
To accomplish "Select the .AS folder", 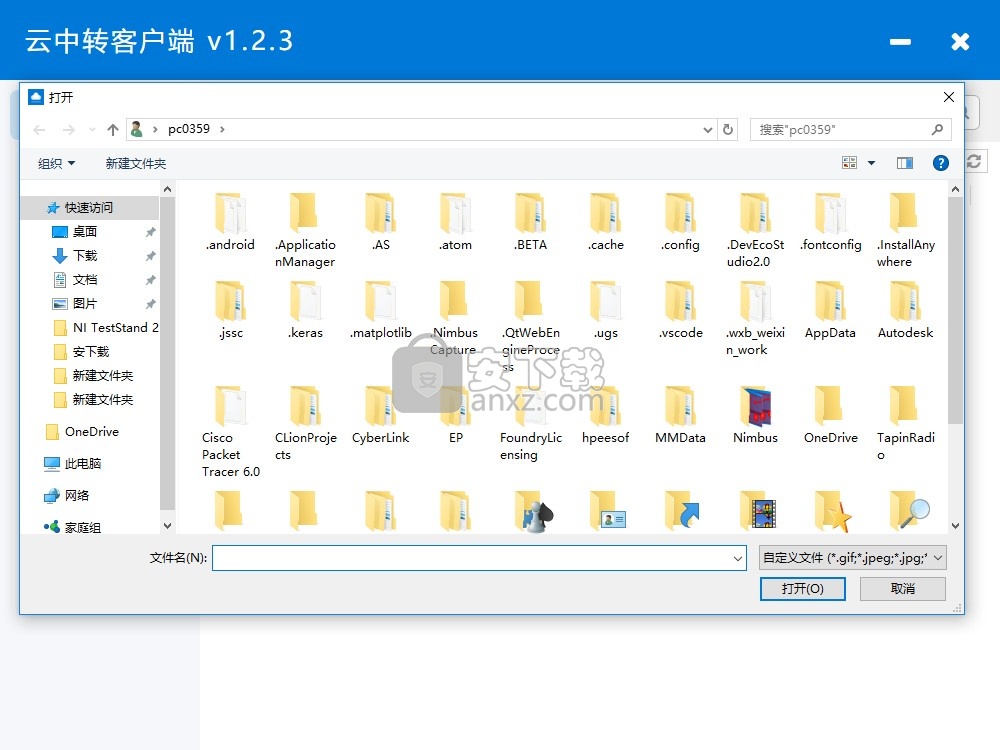I will 381,222.
